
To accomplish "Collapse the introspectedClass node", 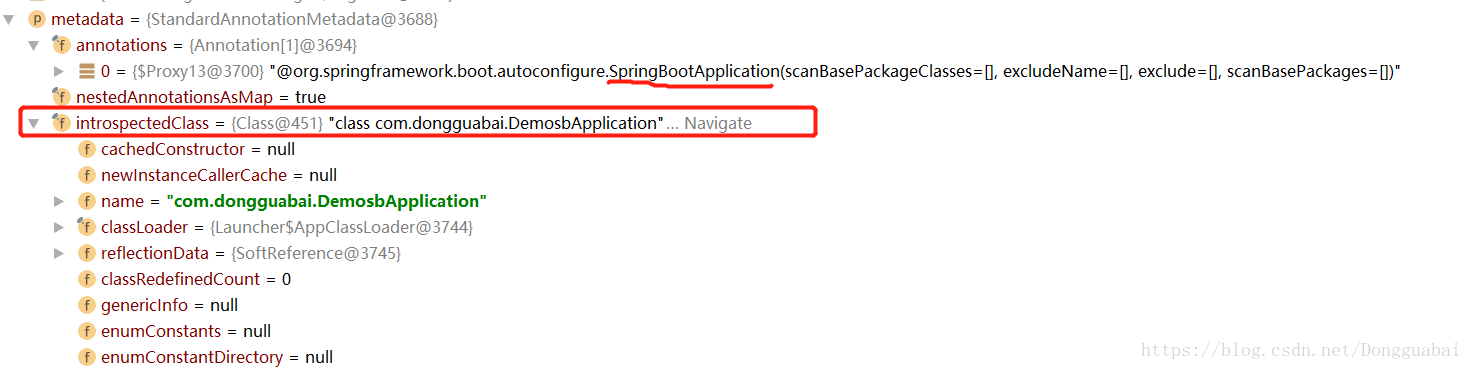I will (34, 123).
